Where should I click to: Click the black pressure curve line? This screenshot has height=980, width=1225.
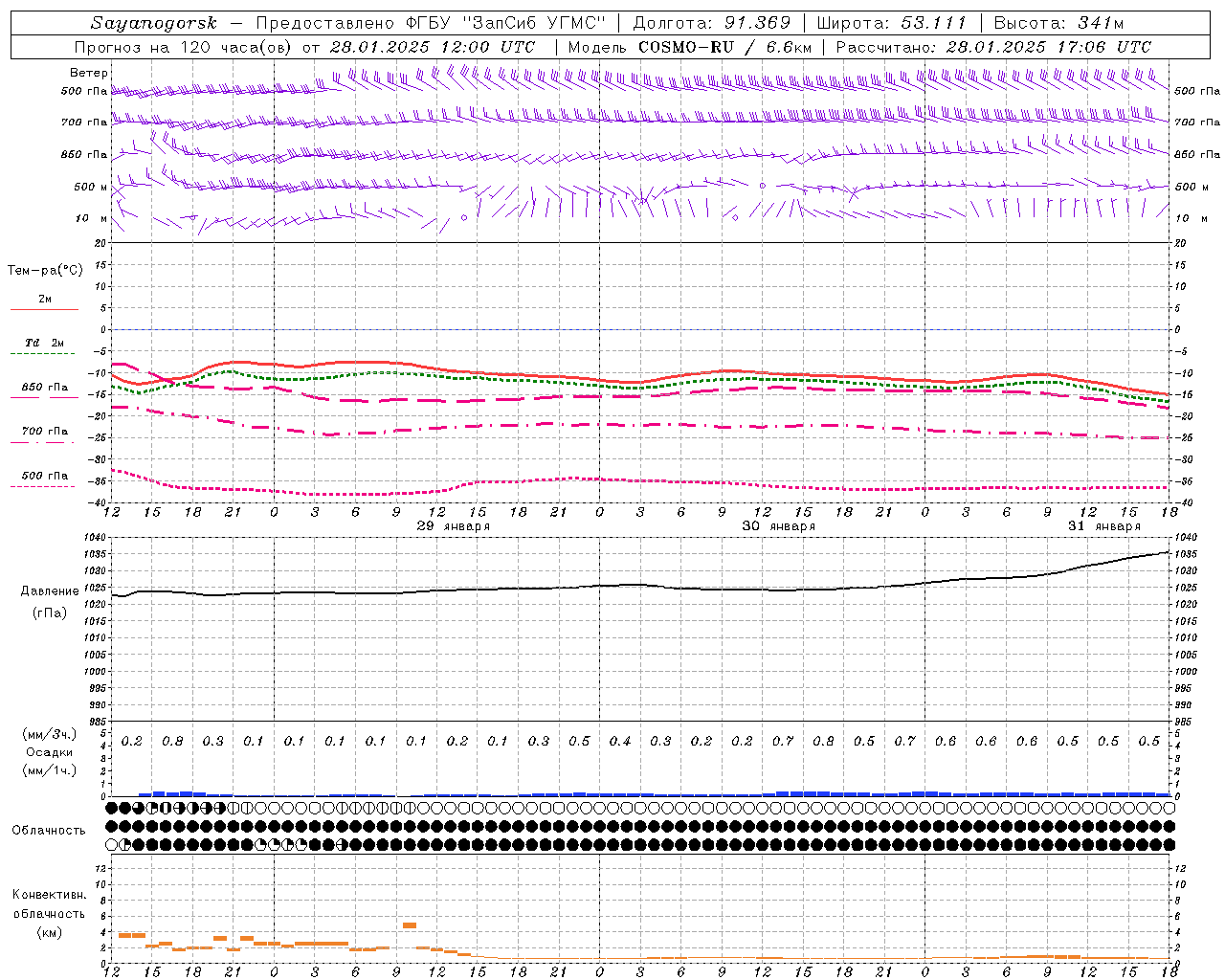click(x=641, y=585)
